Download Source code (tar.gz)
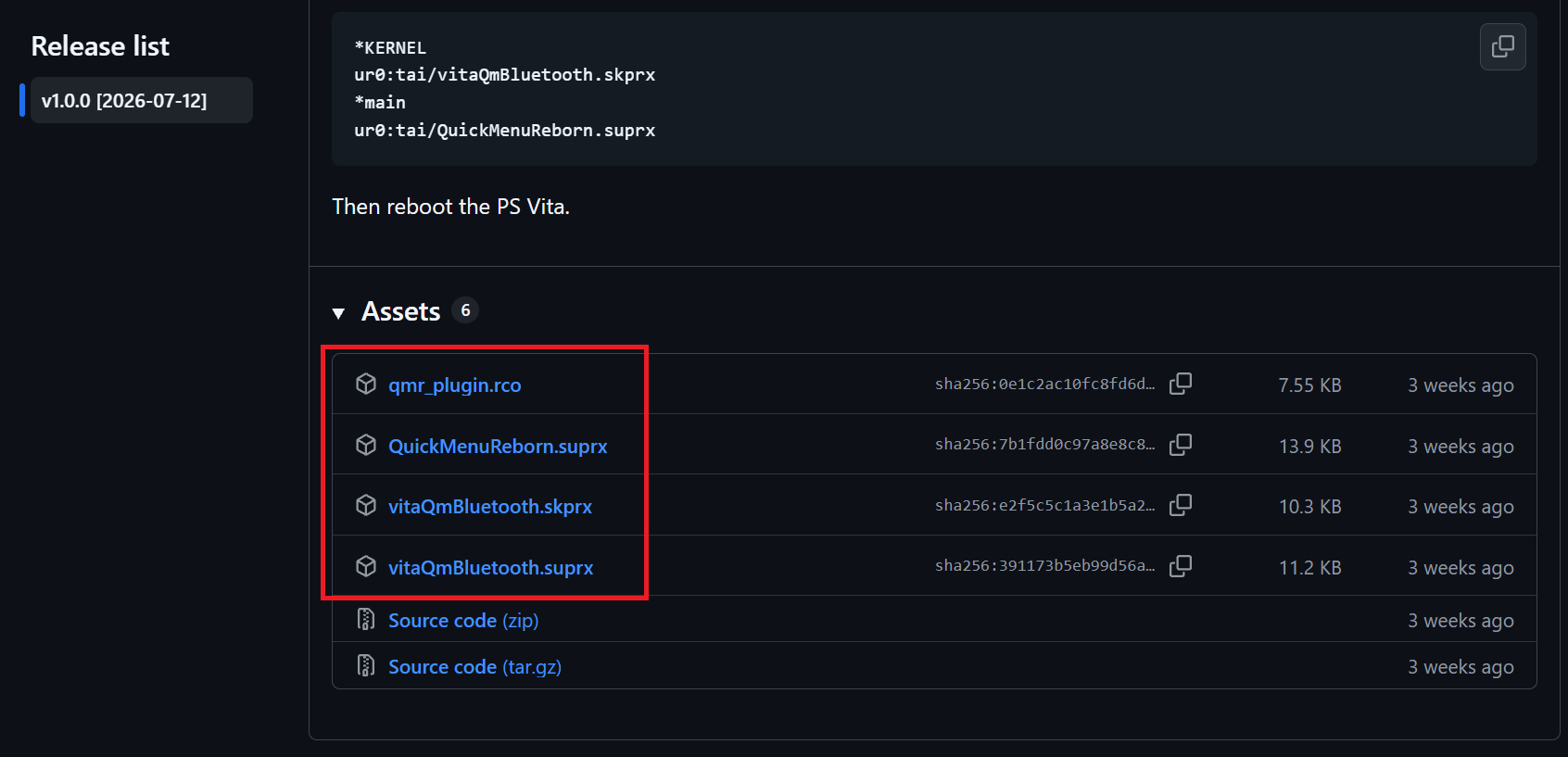The image size is (1568, 757). pyautogui.click(x=474, y=667)
